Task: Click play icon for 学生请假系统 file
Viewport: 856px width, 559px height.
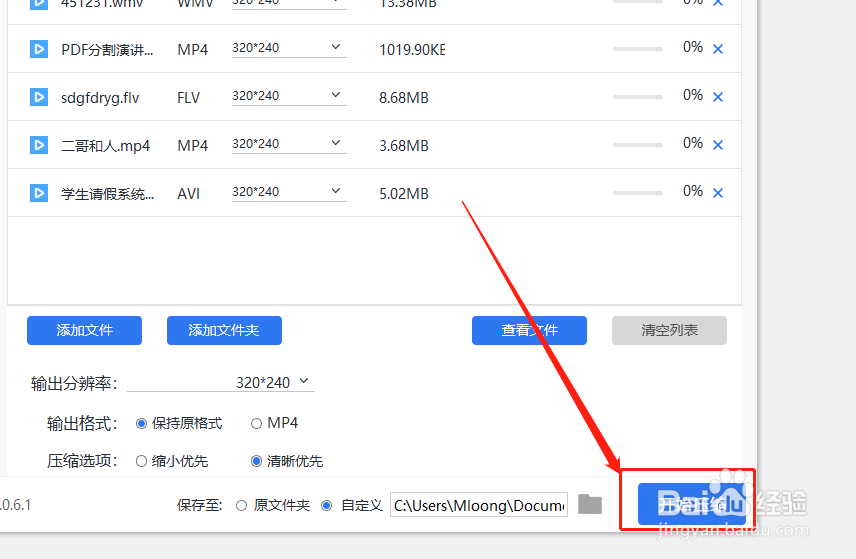Action: pyautogui.click(x=39, y=193)
